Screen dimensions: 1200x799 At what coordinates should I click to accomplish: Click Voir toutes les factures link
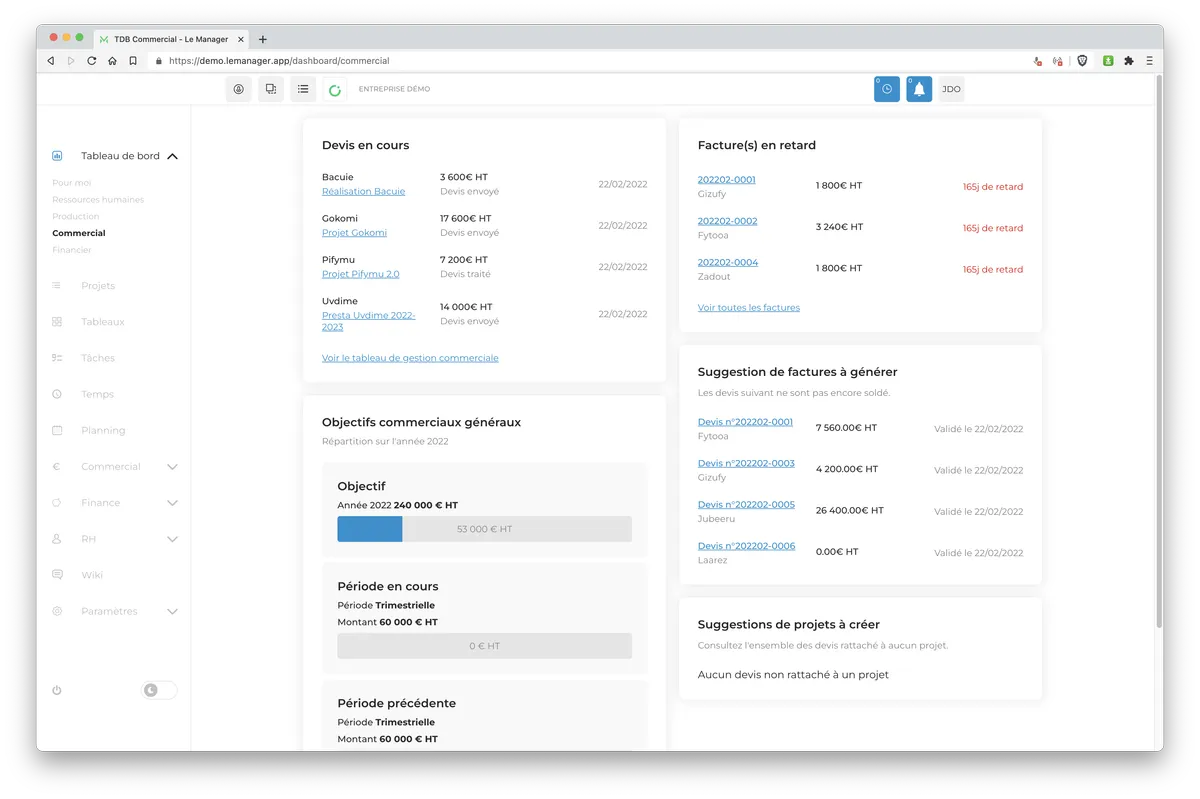[x=749, y=308]
